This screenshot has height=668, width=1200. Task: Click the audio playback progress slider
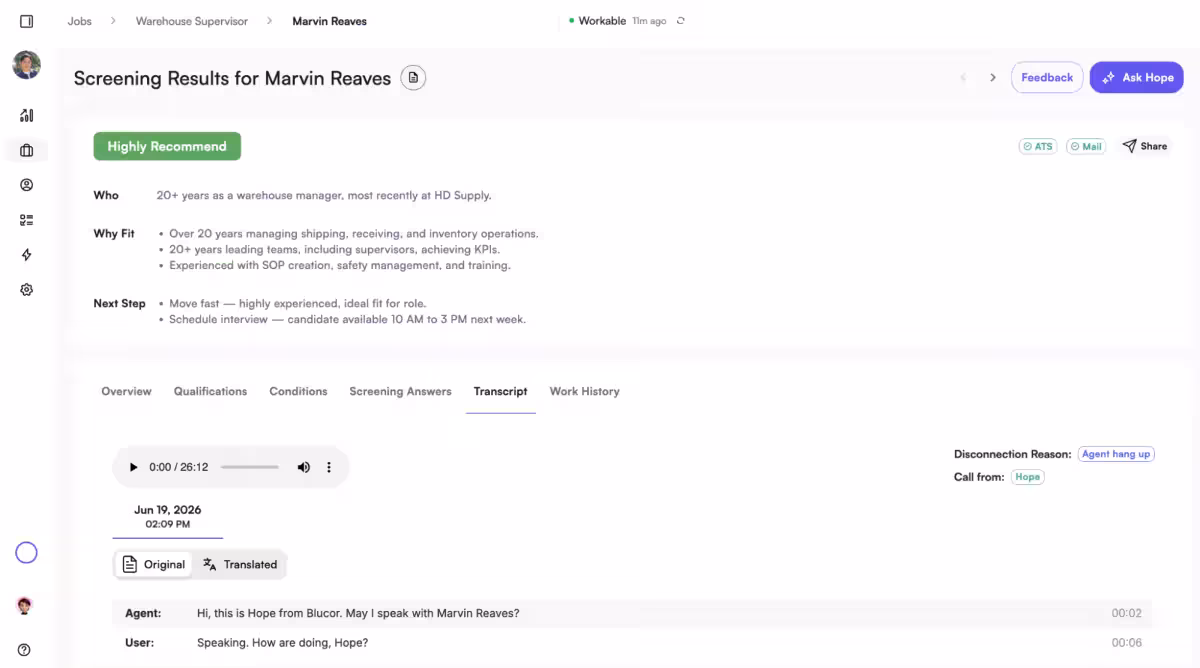point(250,467)
